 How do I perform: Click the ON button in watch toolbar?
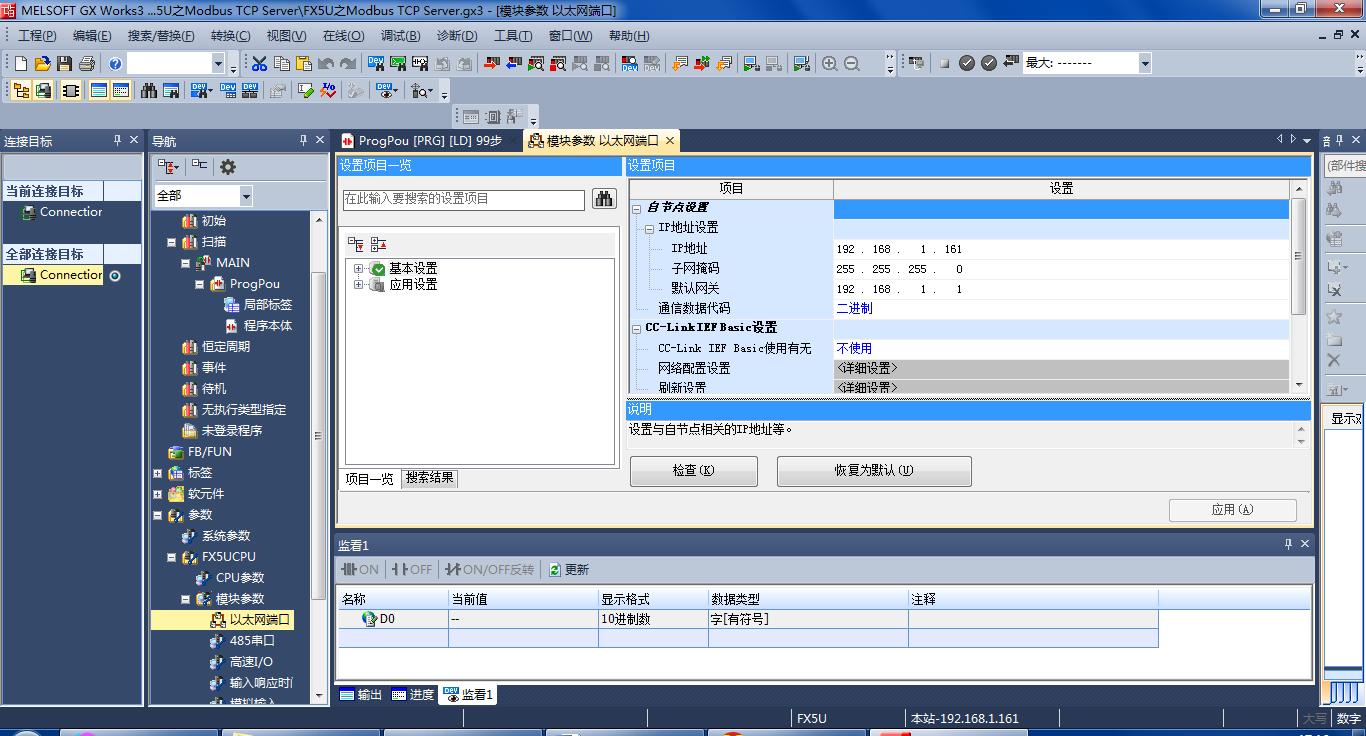point(360,569)
